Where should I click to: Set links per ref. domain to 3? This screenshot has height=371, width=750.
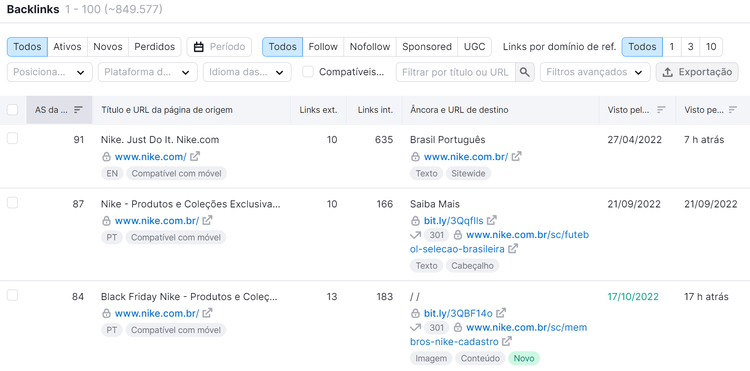click(690, 47)
